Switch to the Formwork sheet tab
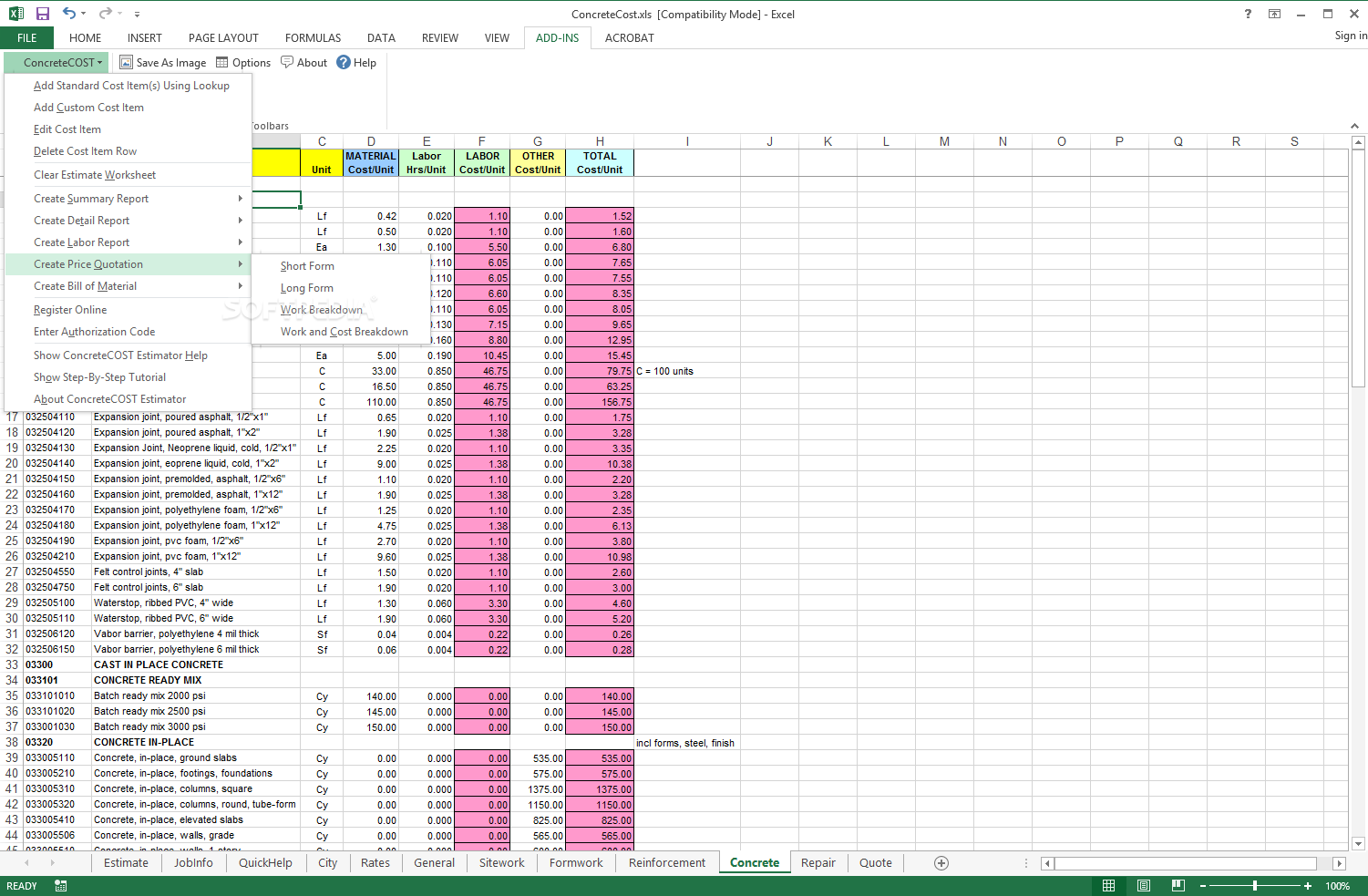The width and height of the screenshot is (1368, 896). point(576,863)
